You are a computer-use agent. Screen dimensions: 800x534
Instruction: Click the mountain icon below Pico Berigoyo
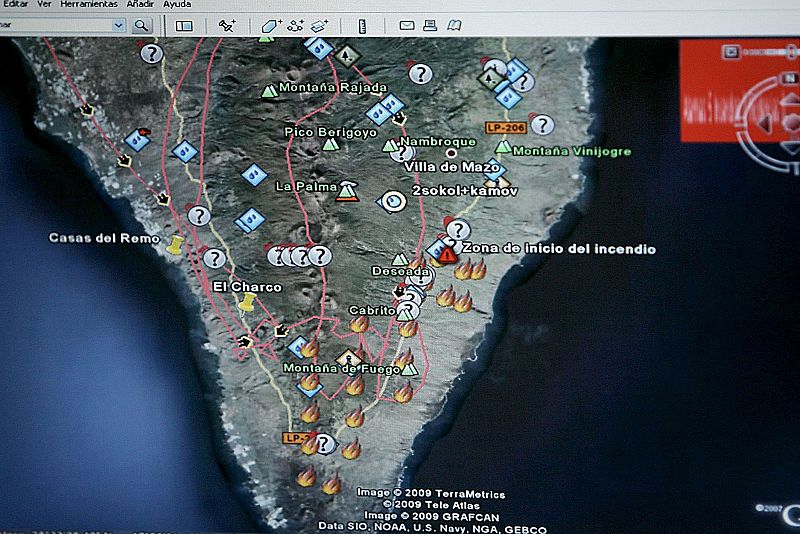[x=331, y=144]
